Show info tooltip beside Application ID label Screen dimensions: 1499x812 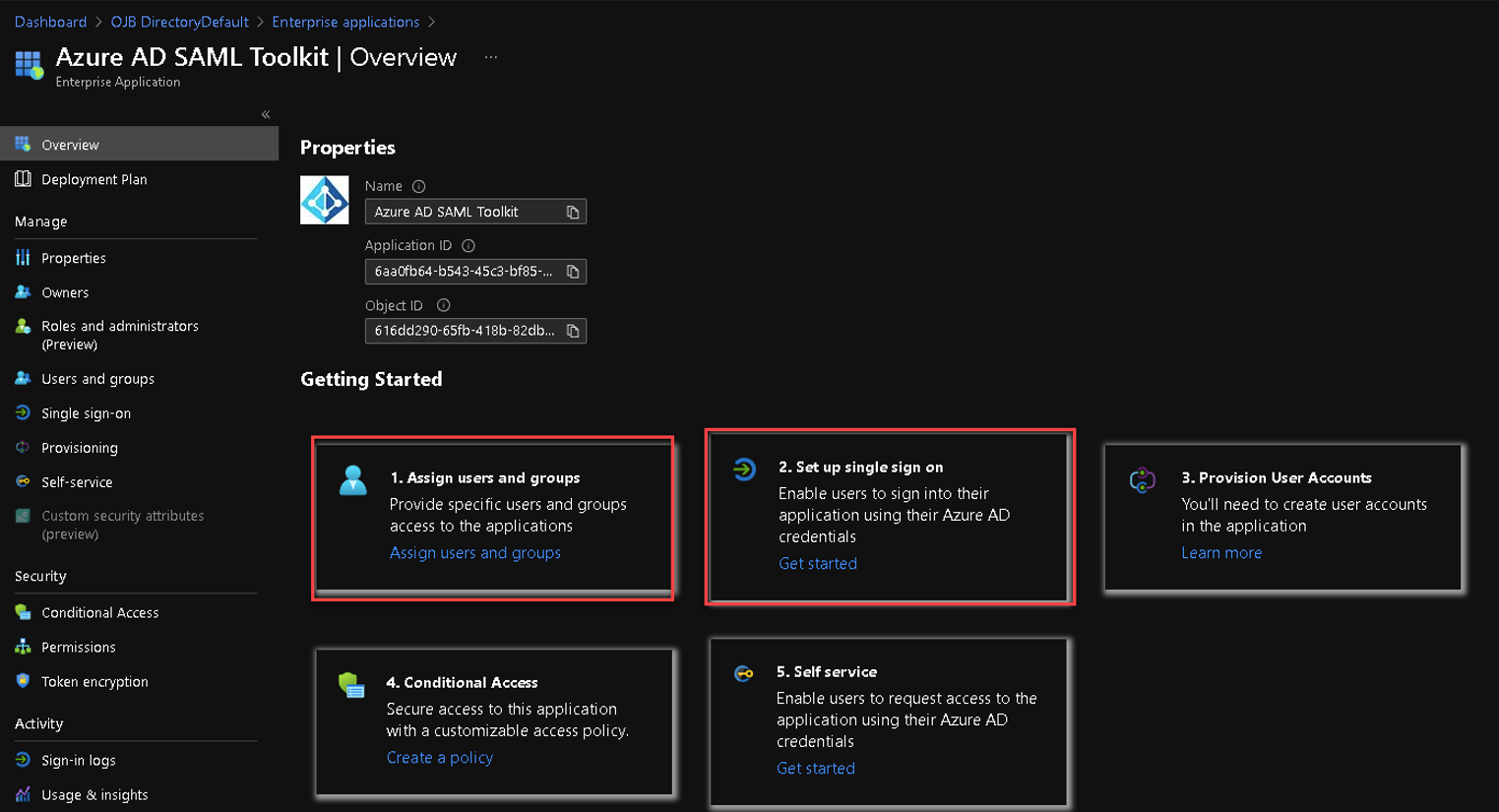(468, 246)
